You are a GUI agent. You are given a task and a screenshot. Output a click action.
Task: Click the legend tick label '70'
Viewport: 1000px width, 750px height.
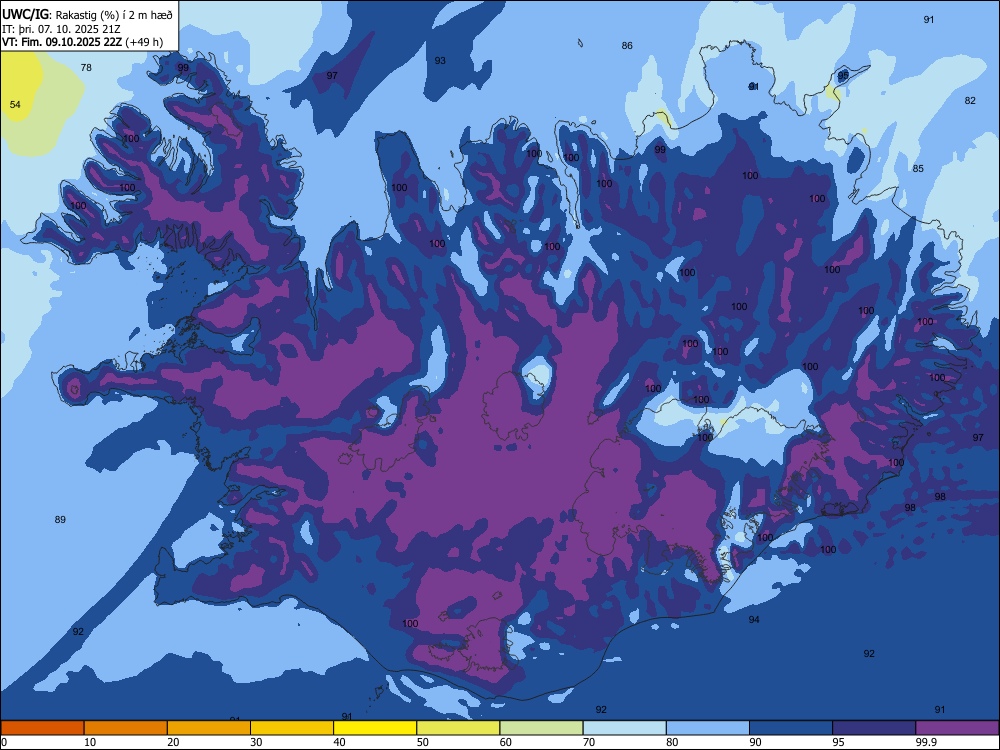(589, 742)
